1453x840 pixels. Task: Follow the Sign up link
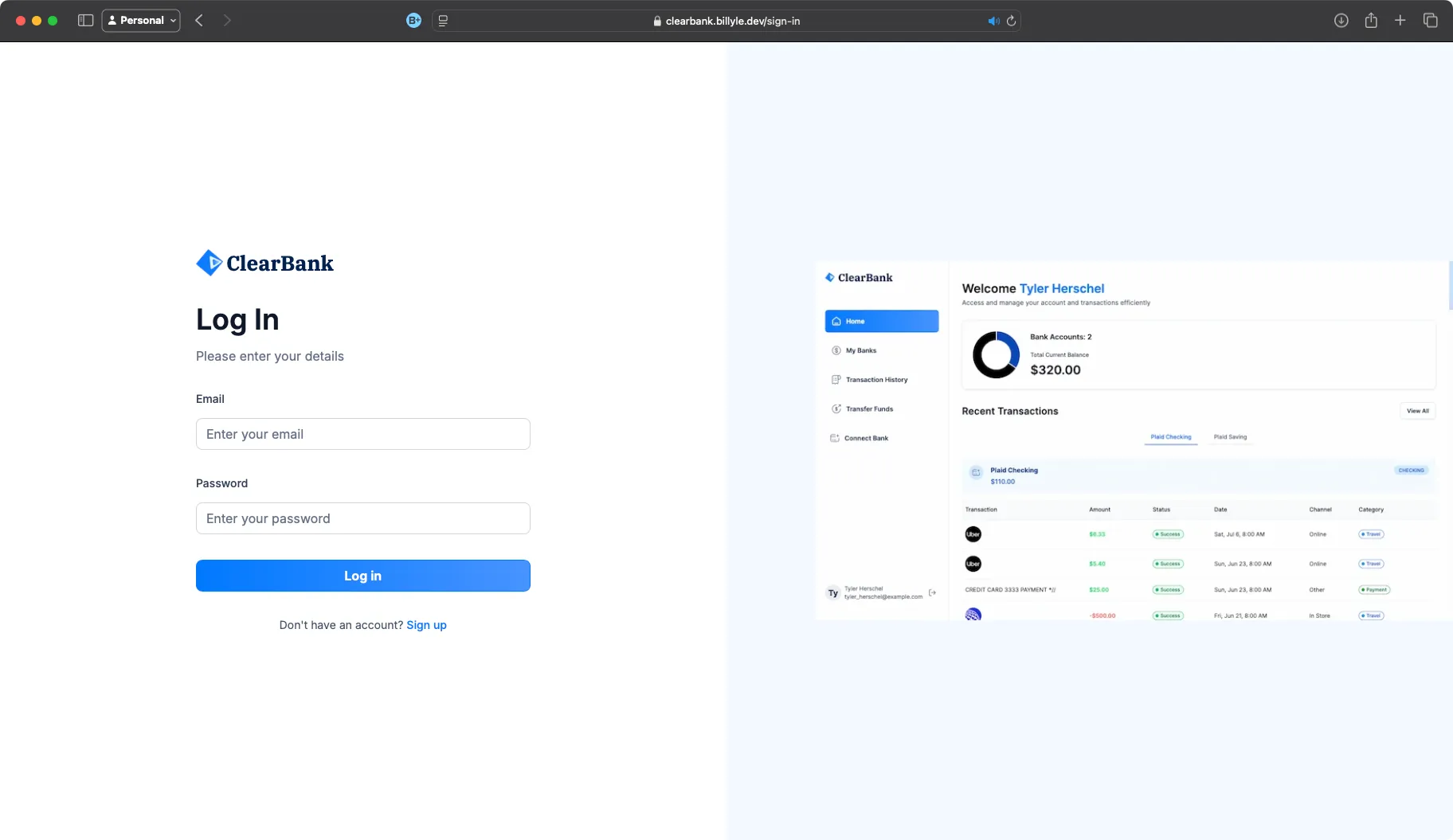click(426, 625)
